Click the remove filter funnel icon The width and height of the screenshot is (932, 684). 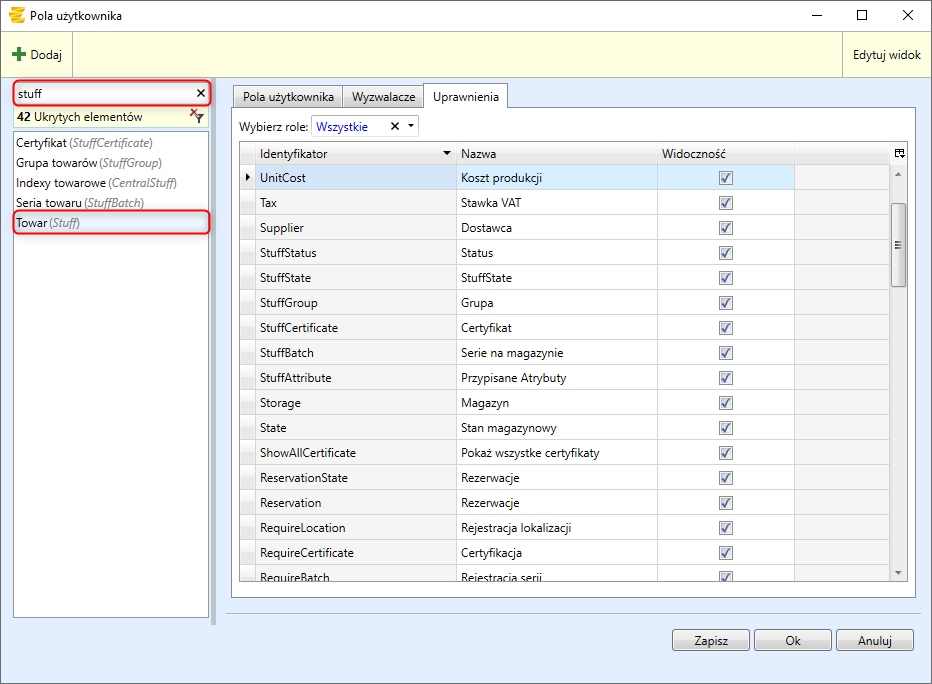pyautogui.click(x=197, y=117)
